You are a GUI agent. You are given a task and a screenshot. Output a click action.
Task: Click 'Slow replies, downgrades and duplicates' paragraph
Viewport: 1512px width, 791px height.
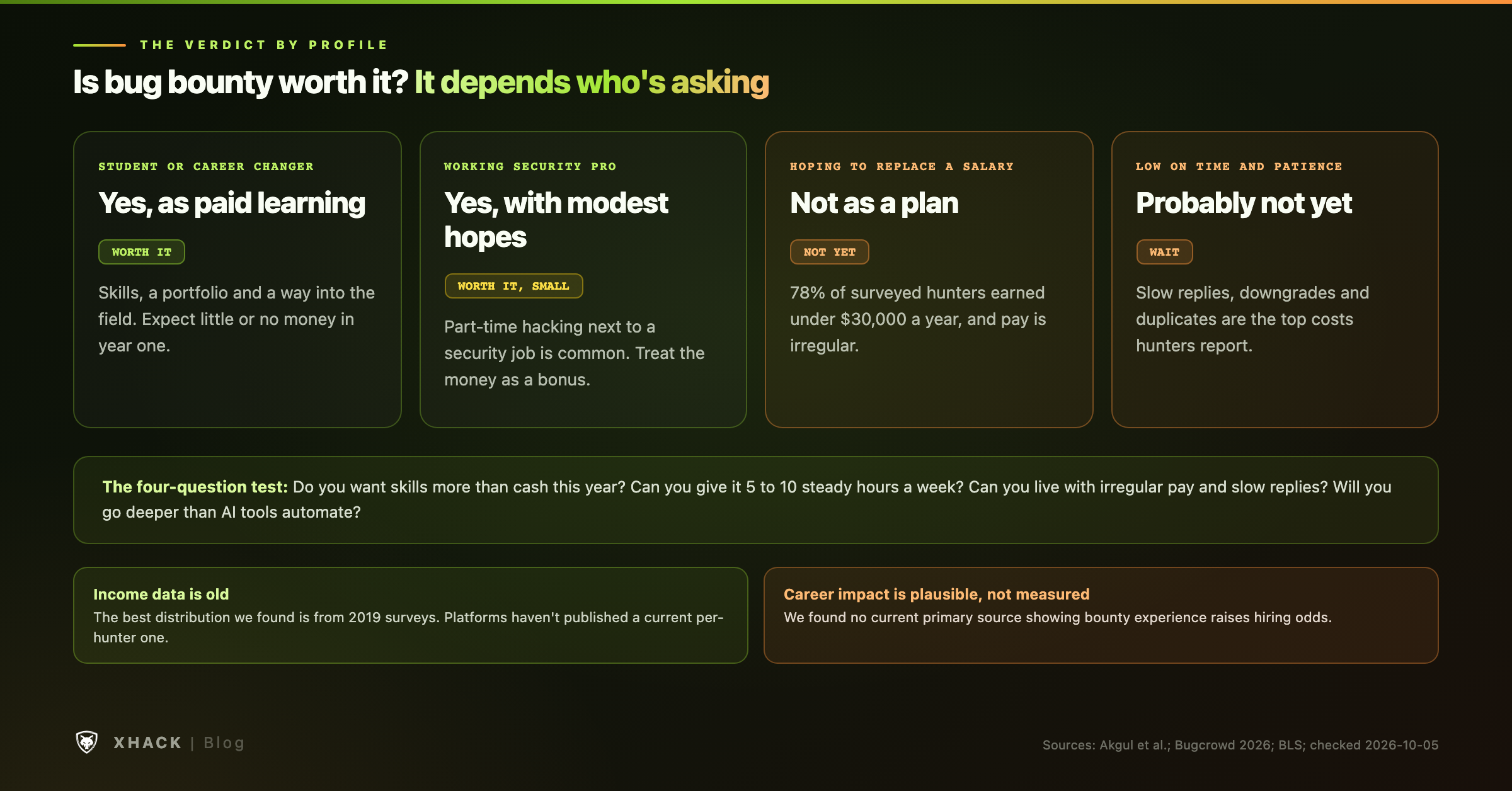[x=1252, y=319]
